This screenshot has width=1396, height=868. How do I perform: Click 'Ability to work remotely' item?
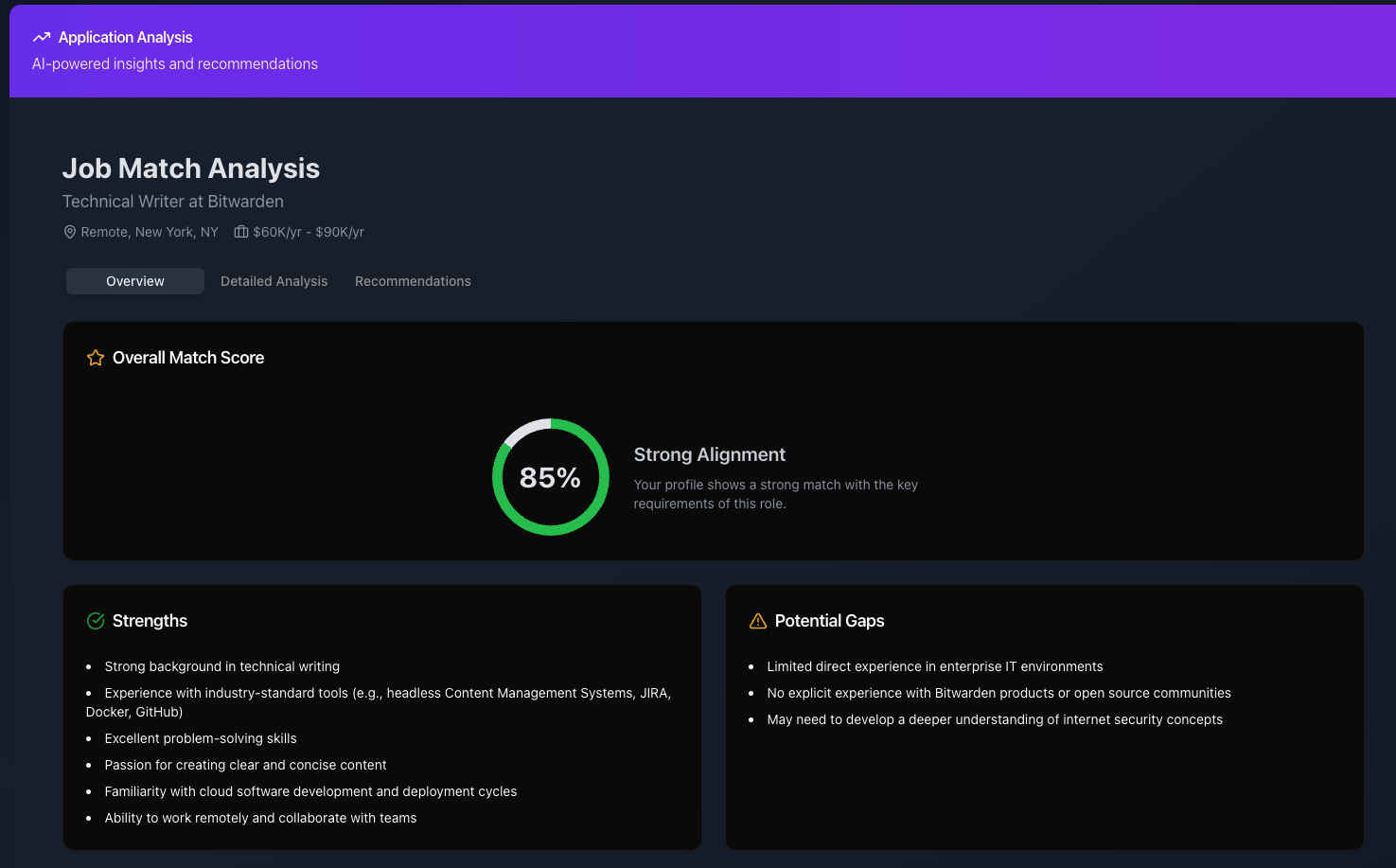[x=261, y=818]
